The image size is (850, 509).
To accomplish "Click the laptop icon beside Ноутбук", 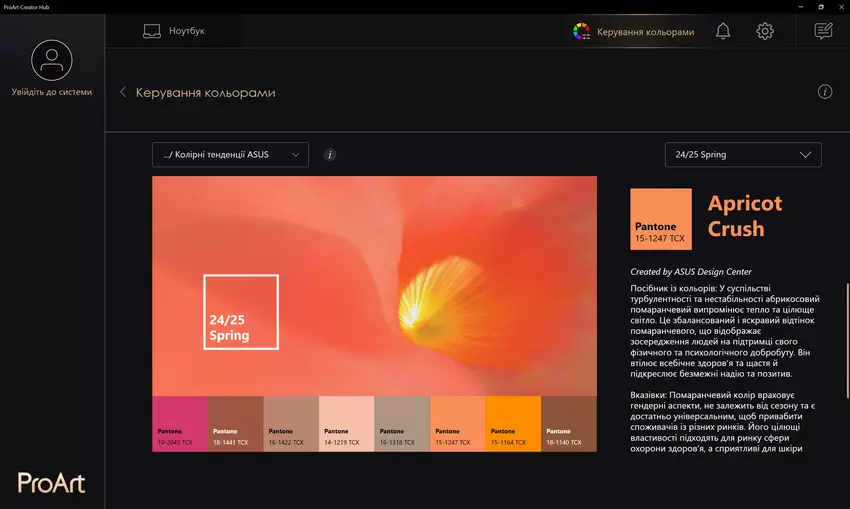I will pos(152,31).
